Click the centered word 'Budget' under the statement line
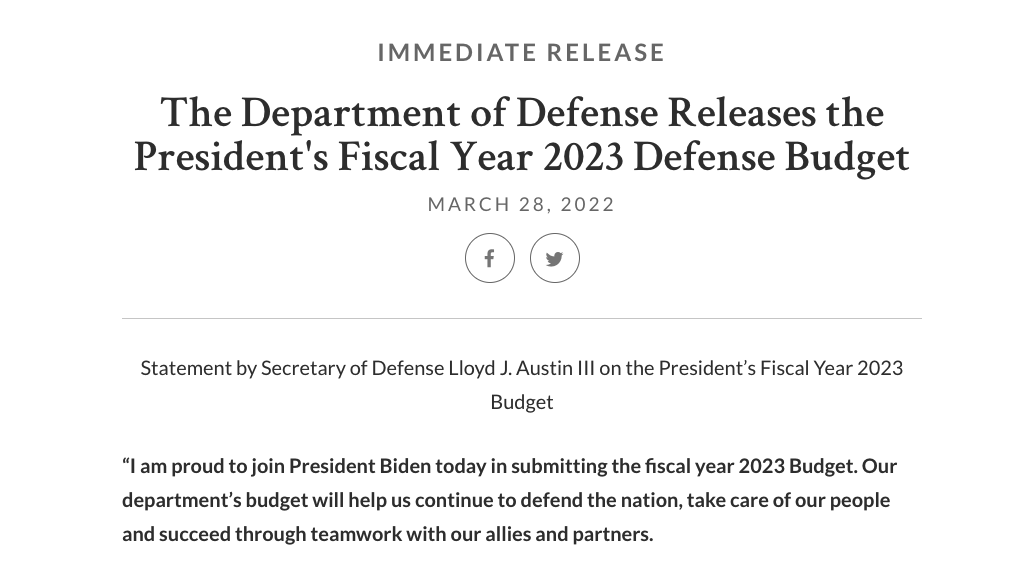The width and height of the screenshot is (1018, 575). (x=521, y=402)
